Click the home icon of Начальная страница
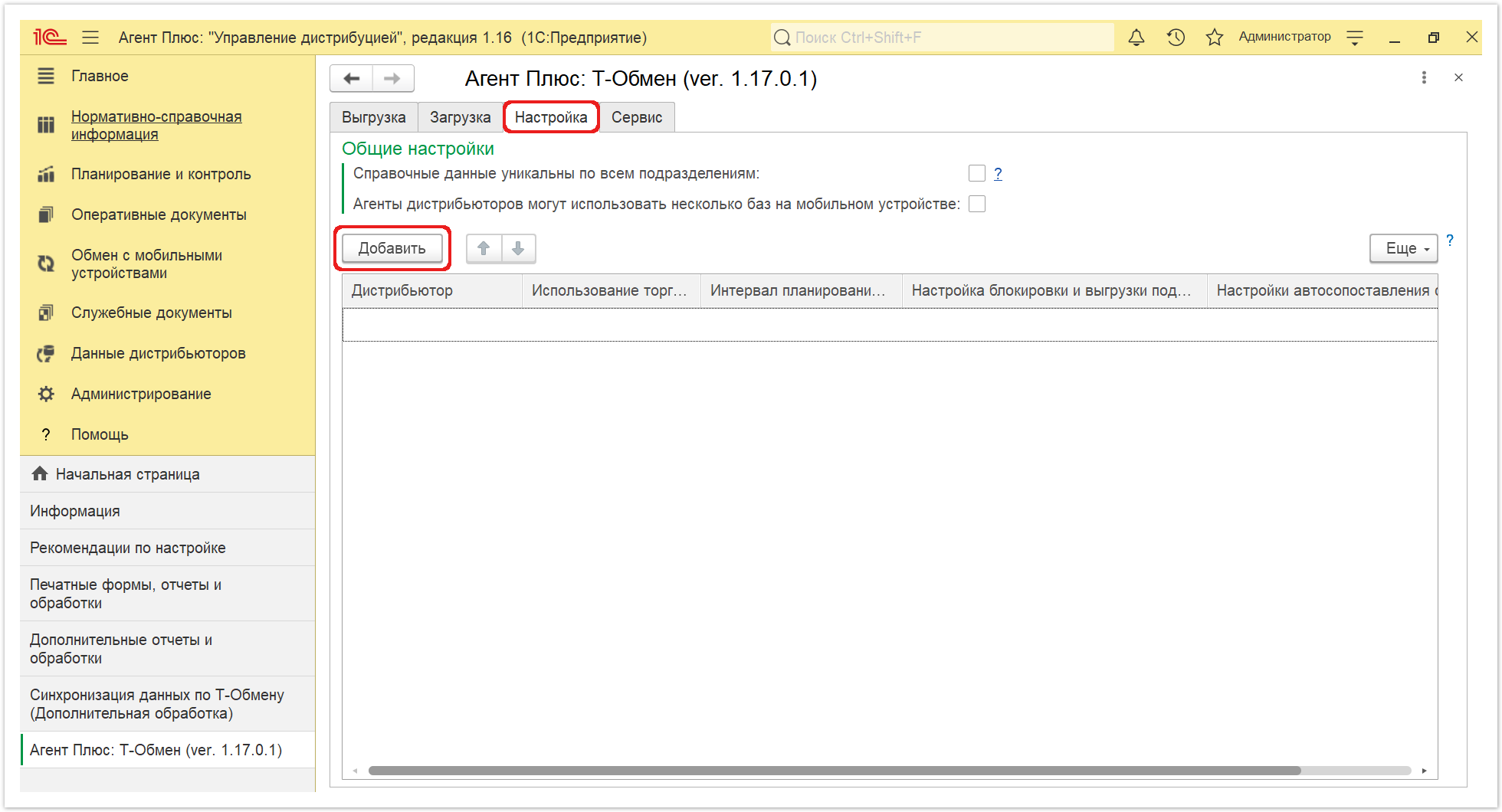 coord(40,473)
